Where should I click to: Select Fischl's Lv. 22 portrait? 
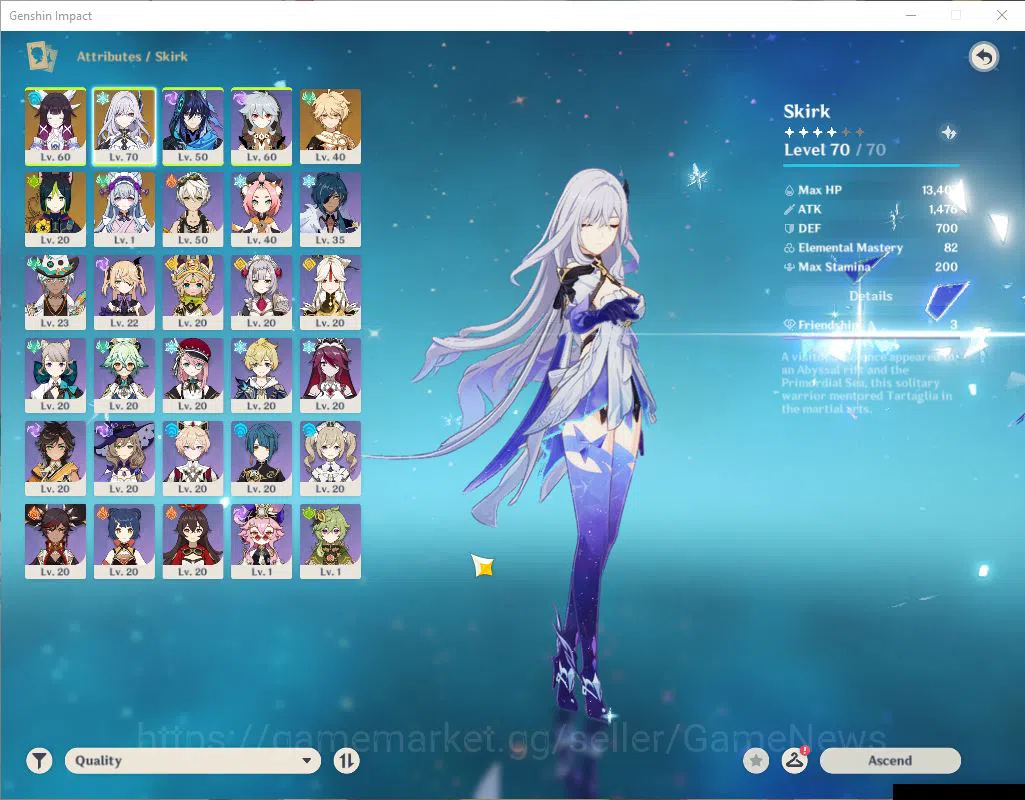point(124,292)
